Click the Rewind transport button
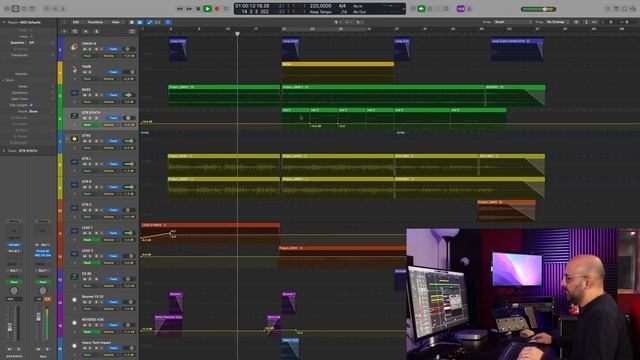Viewport: 640px width, 360px height. point(180,9)
